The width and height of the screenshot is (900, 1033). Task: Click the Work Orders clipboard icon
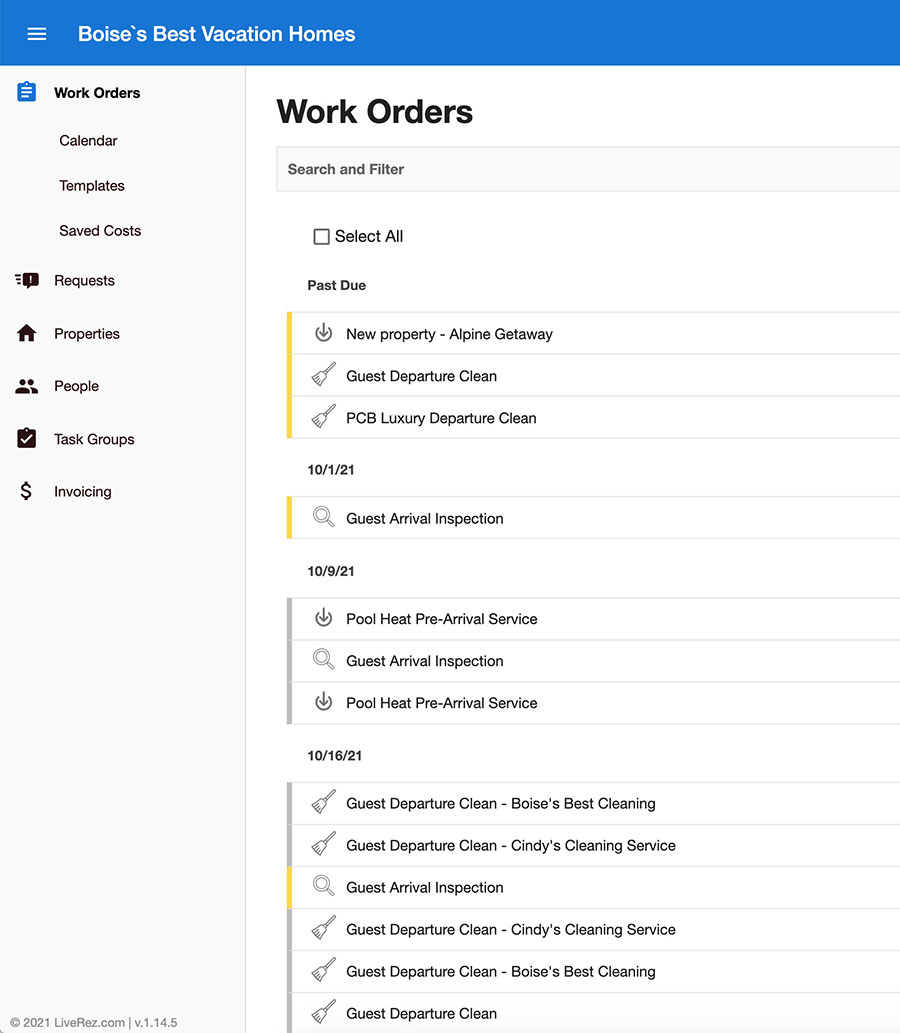(26, 92)
